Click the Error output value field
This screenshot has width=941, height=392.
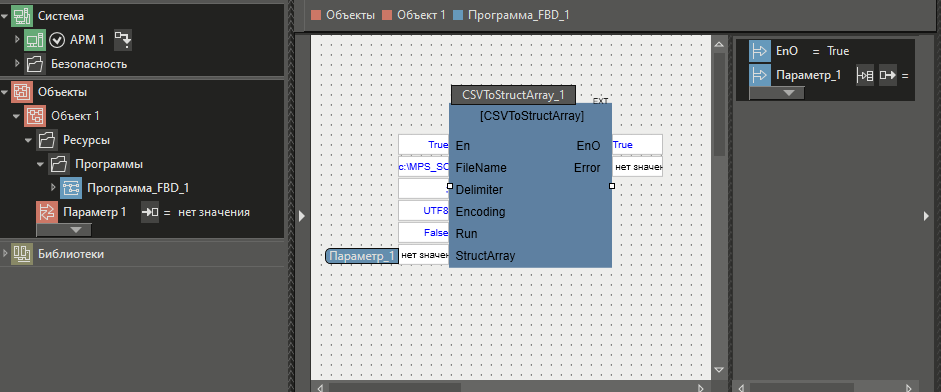(x=637, y=167)
